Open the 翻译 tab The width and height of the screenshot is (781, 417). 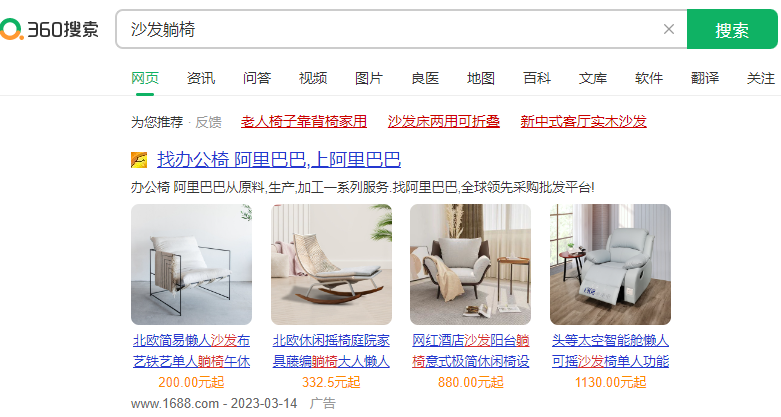pos(705,78)
